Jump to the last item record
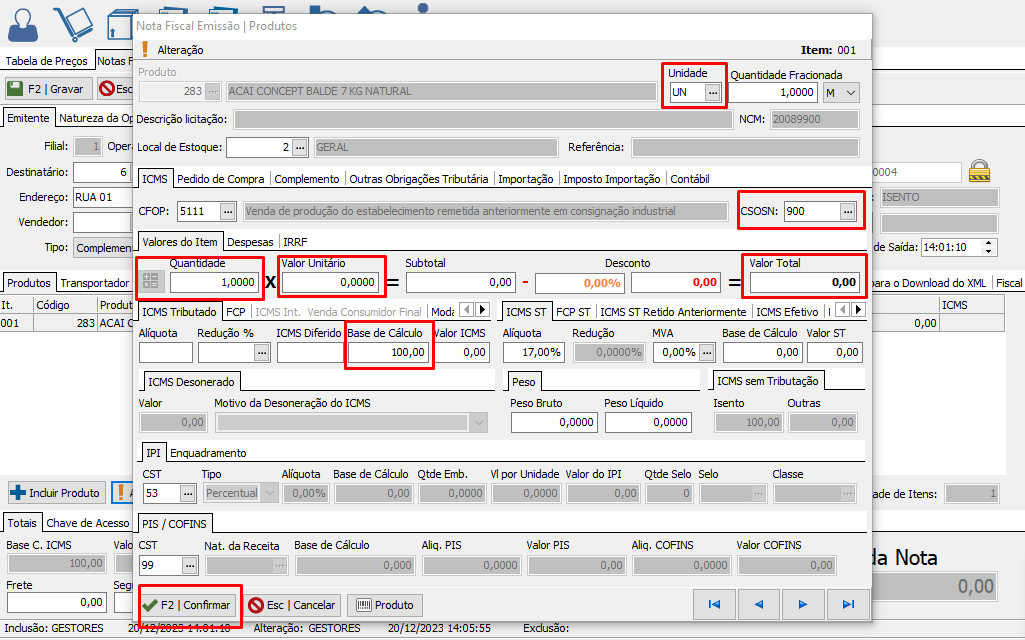 (x=848, y=604)
